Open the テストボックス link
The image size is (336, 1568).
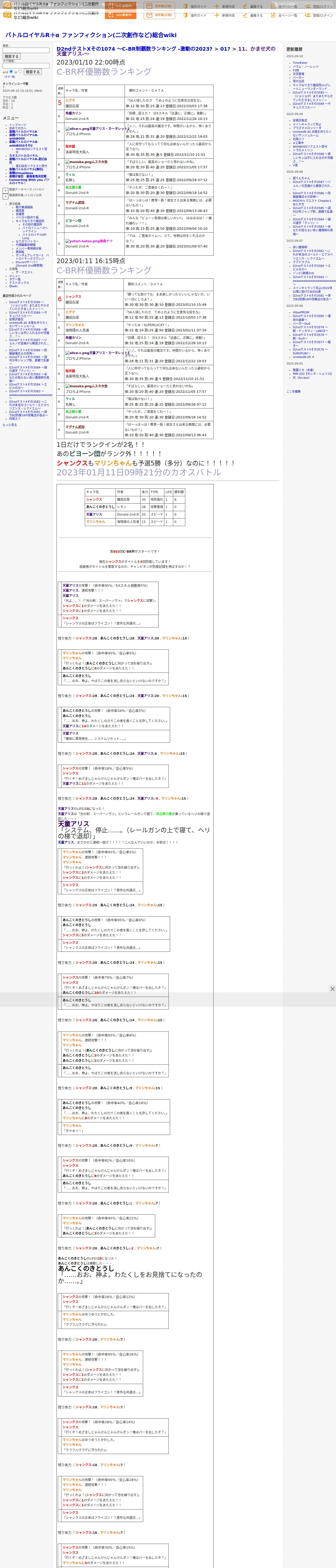pos(19,283)
